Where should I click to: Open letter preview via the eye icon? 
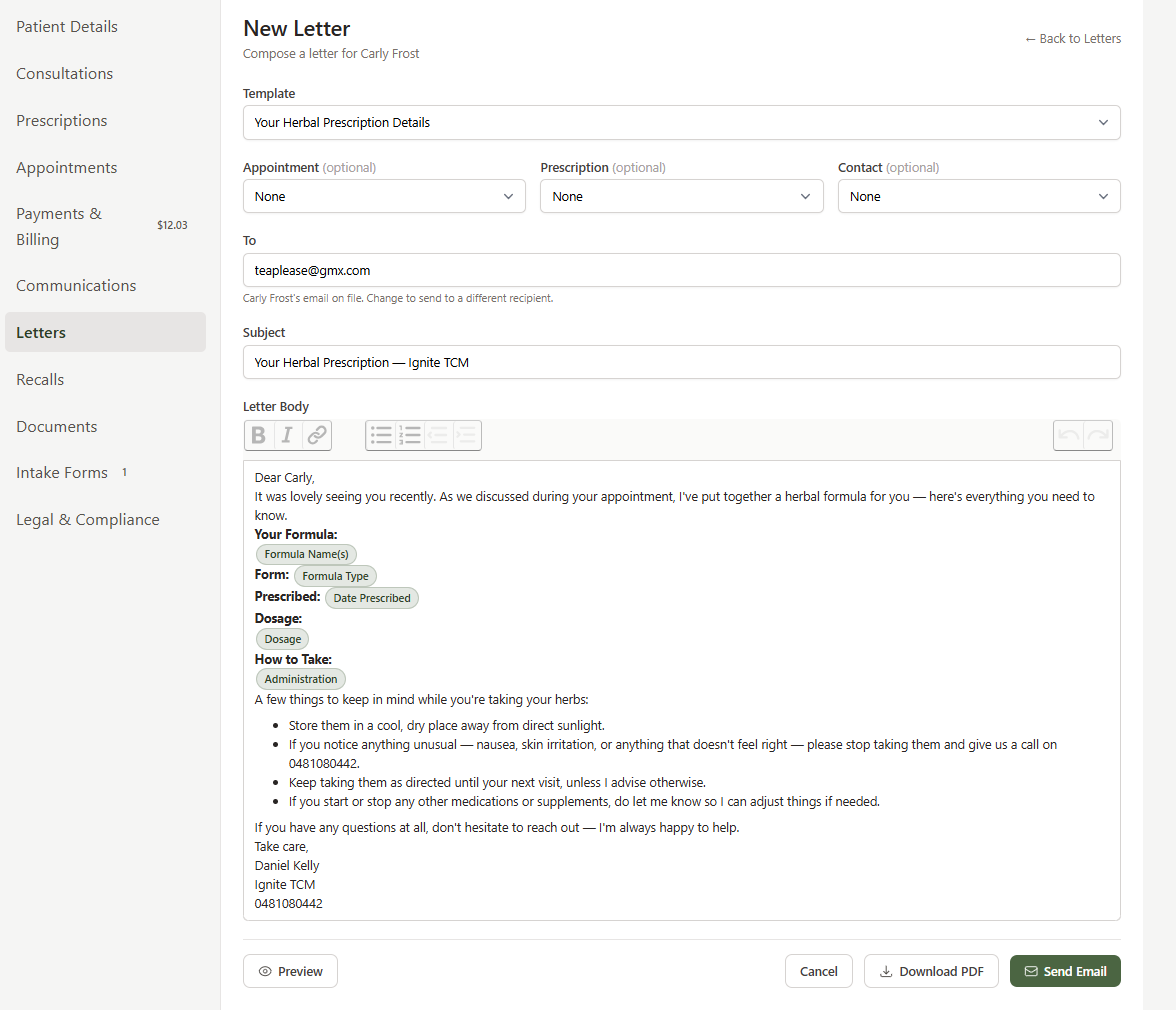[x=290, y=971]
